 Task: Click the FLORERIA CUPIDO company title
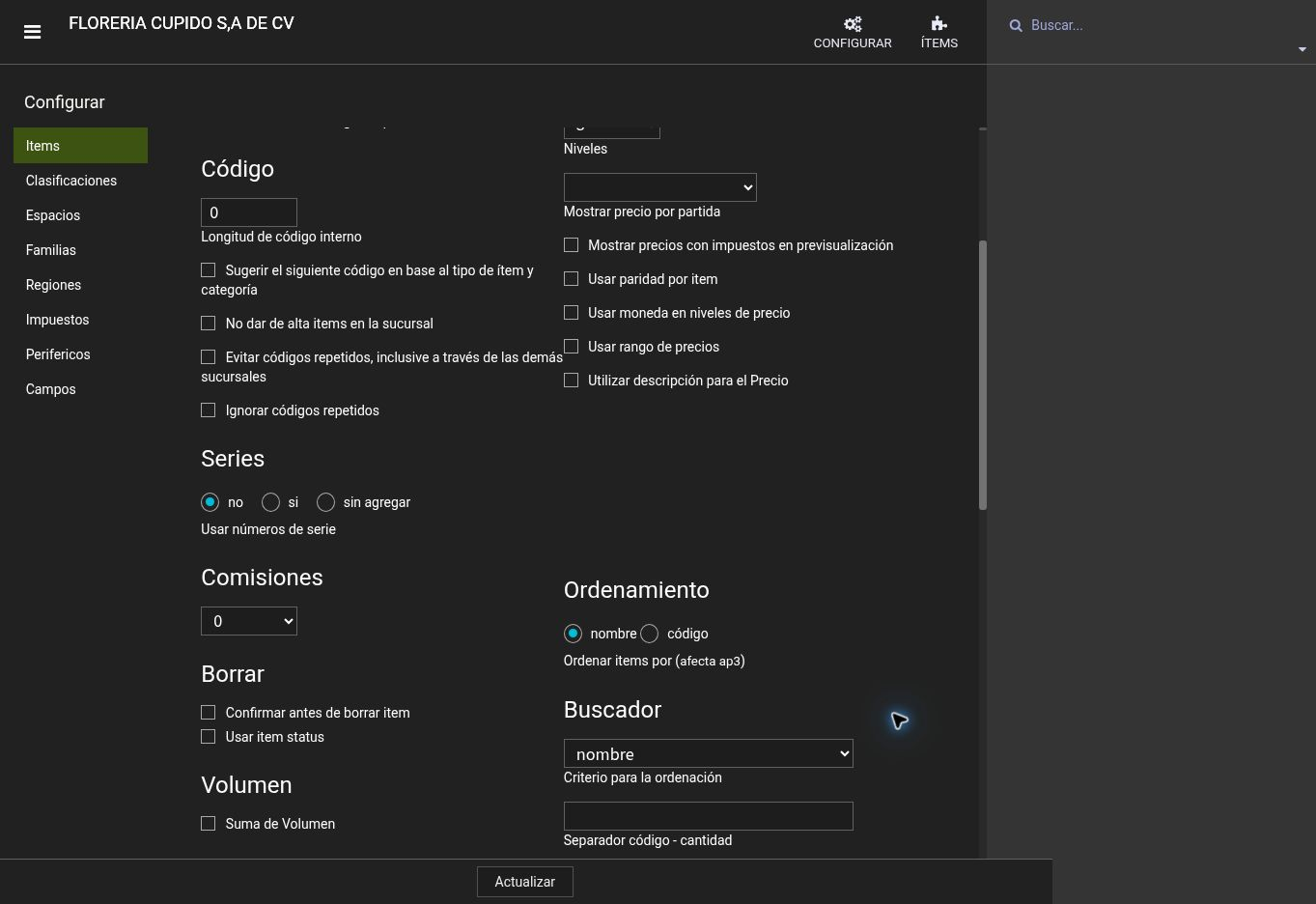[182, 23]
